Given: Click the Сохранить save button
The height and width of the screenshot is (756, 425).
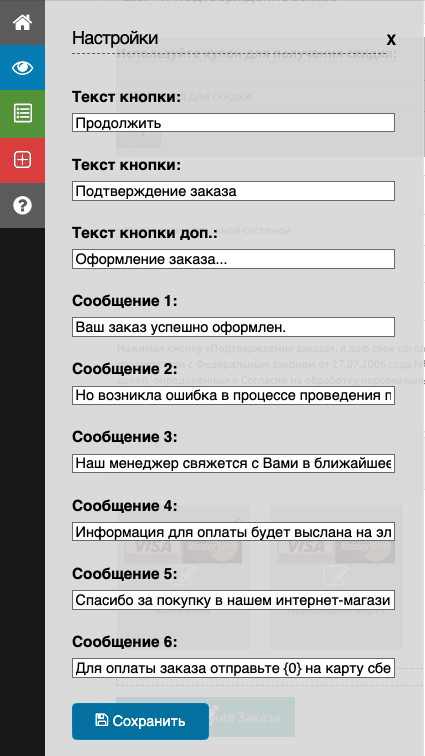Looking at the screenshot, I should [140, 721].
